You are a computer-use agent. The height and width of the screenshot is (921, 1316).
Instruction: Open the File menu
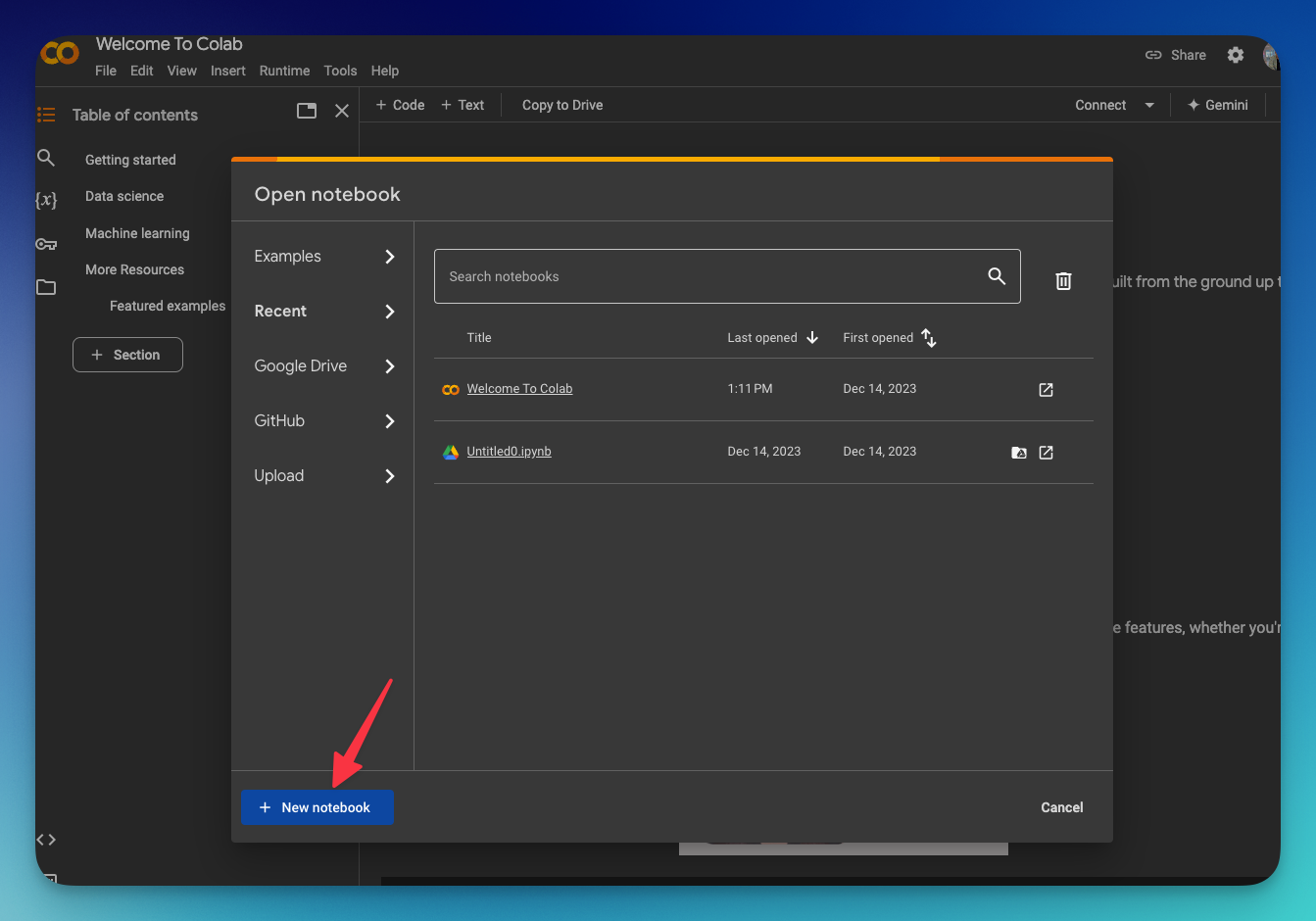[x=106, y=71]
